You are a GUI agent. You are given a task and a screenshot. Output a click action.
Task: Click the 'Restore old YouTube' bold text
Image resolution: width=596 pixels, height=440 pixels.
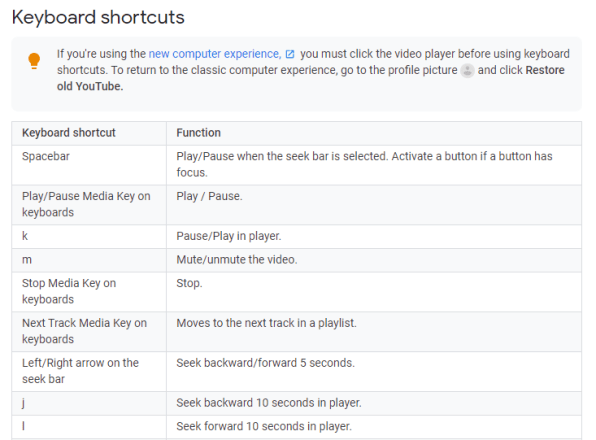point(311,78)
